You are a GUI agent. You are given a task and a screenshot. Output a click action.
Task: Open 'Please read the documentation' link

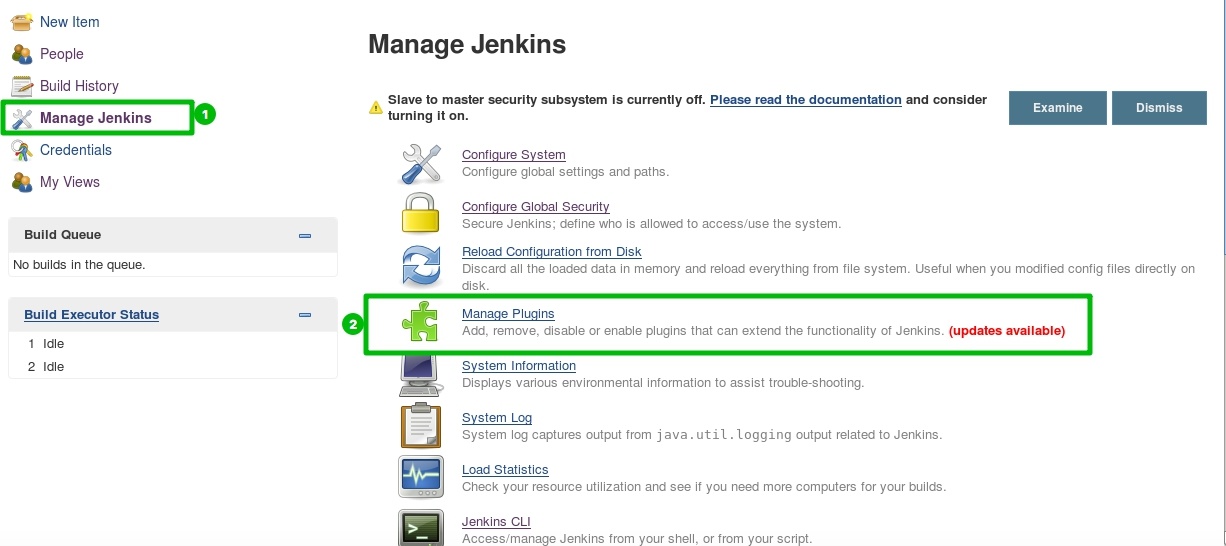tap(806, 100)
